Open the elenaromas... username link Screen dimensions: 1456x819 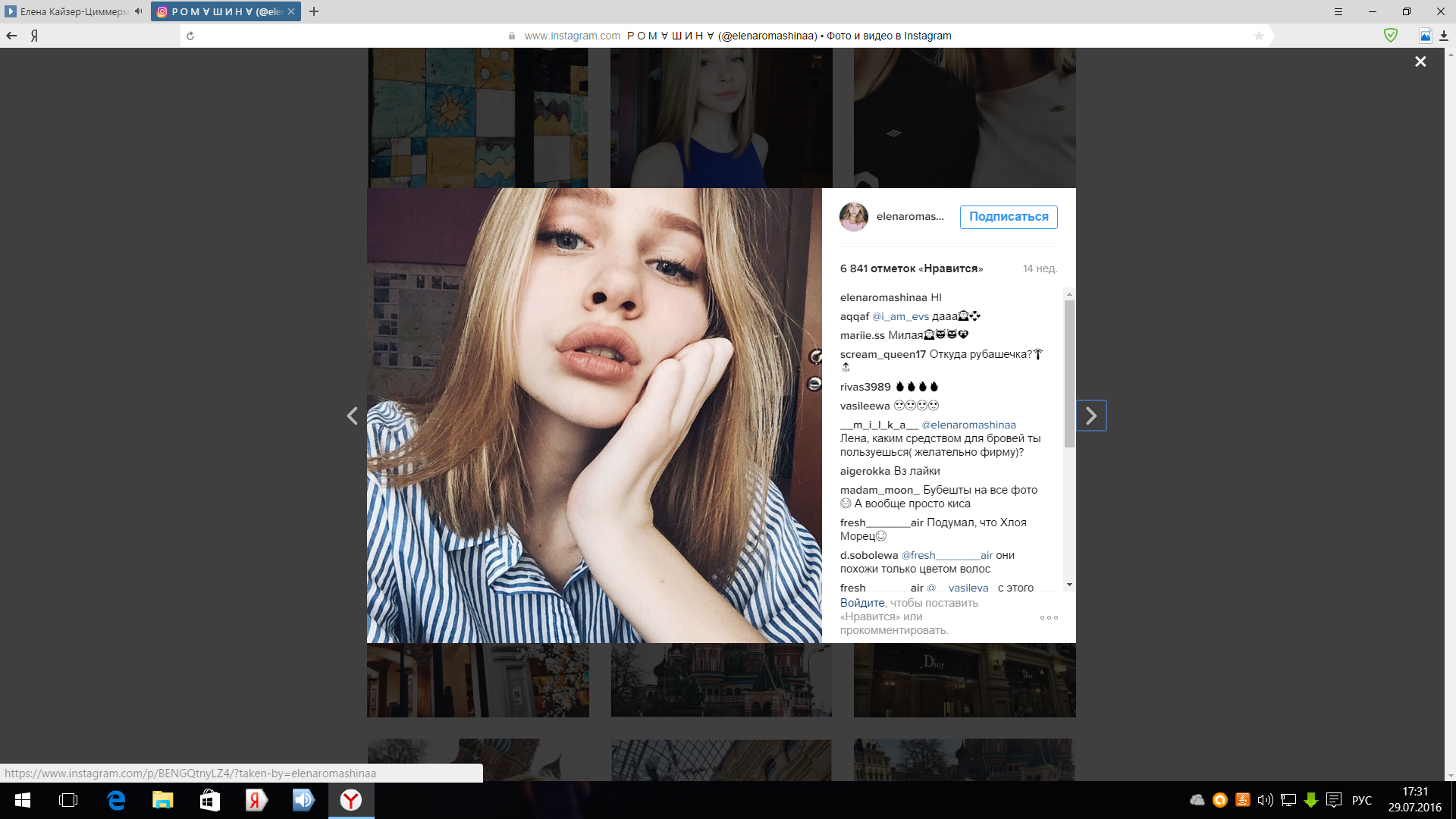tap(910, 216)
